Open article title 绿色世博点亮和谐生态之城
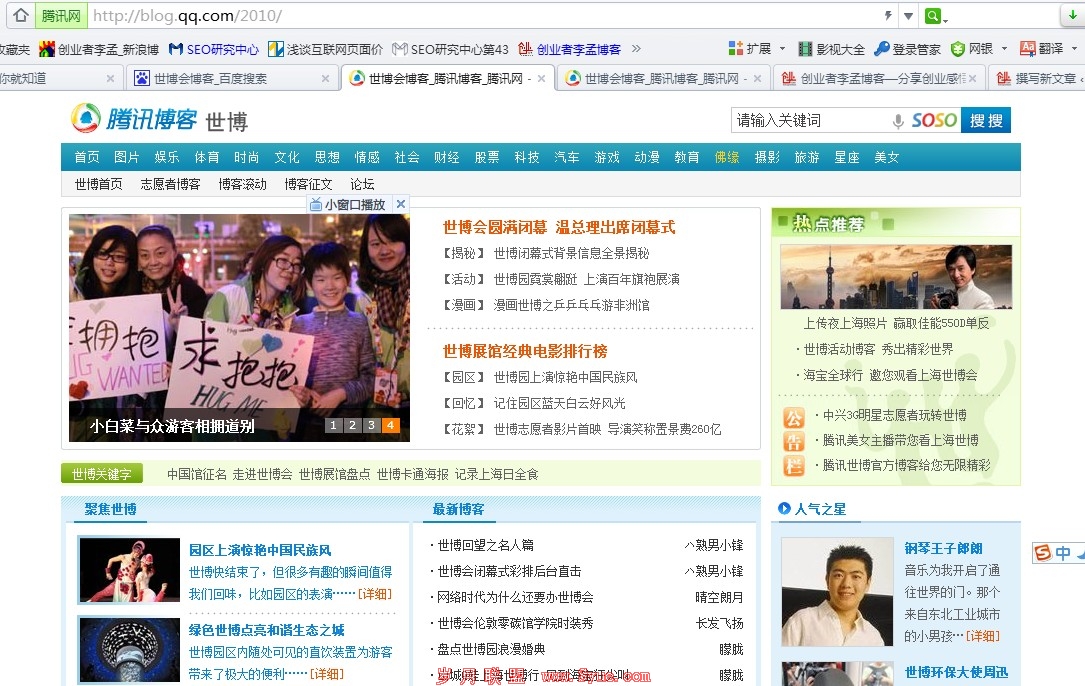 pos(266,630)
